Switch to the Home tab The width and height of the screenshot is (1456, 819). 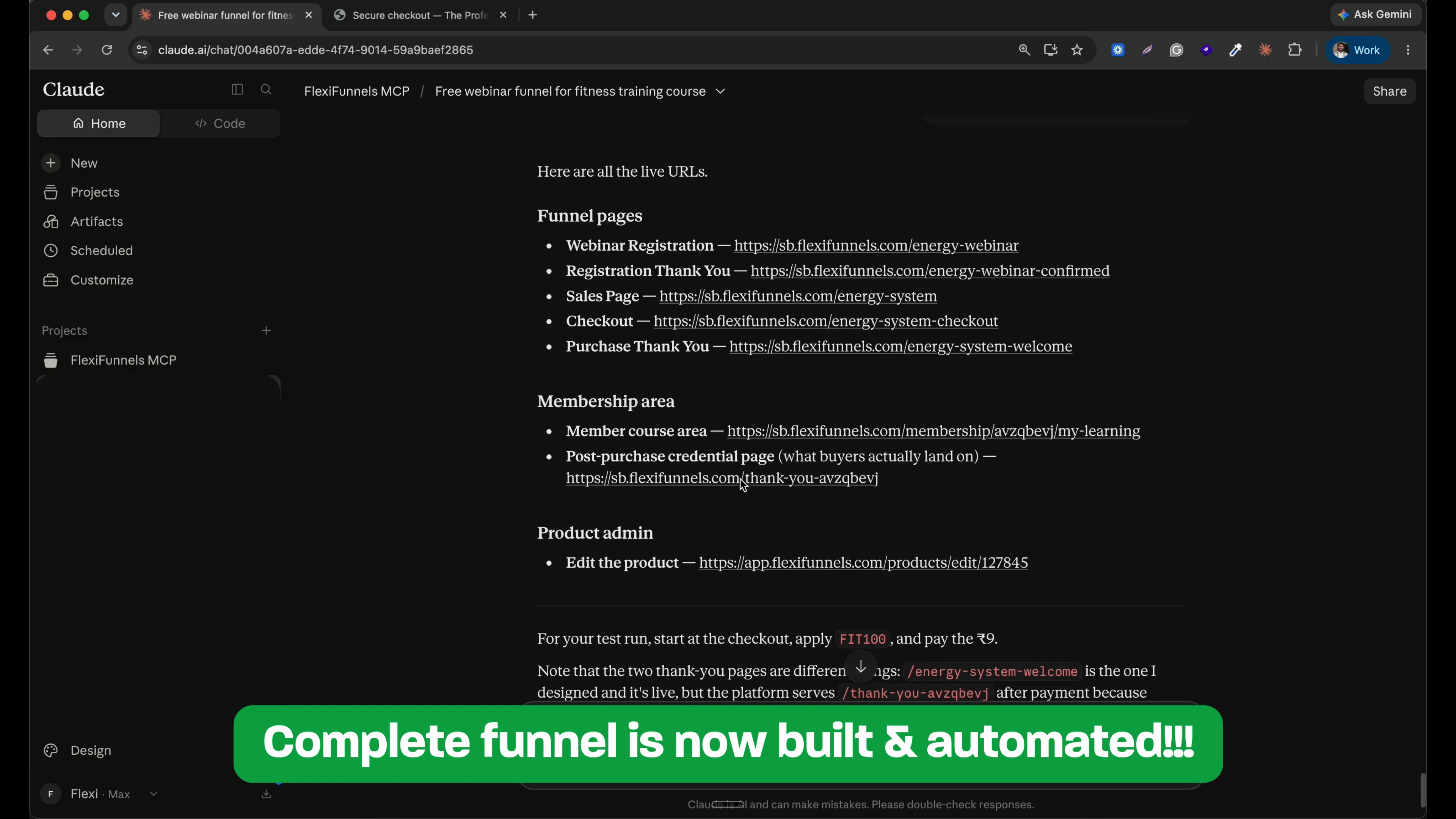pos(98,123)
